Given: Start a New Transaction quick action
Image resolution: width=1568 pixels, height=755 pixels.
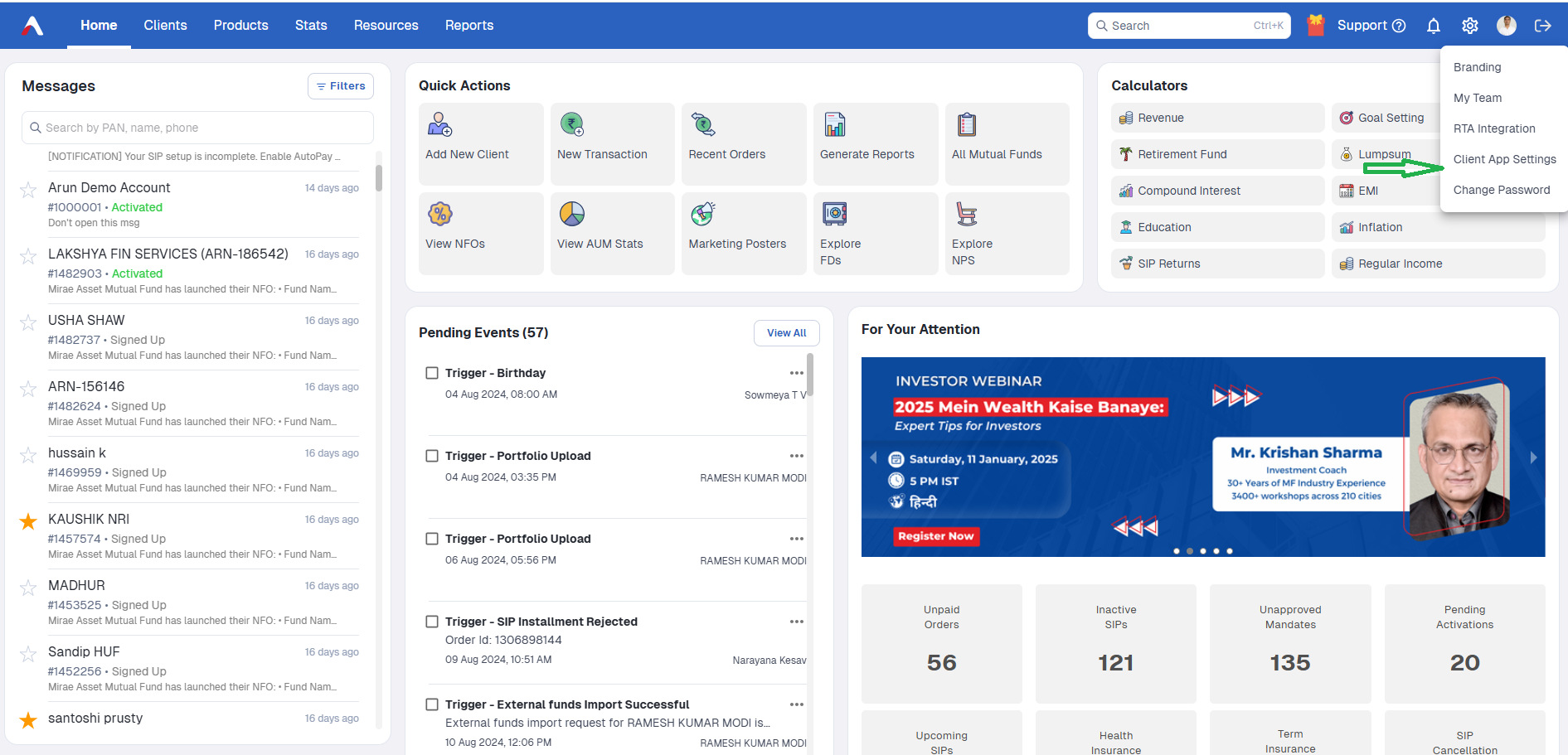Looking at the screenshot, I should (612, 143).
